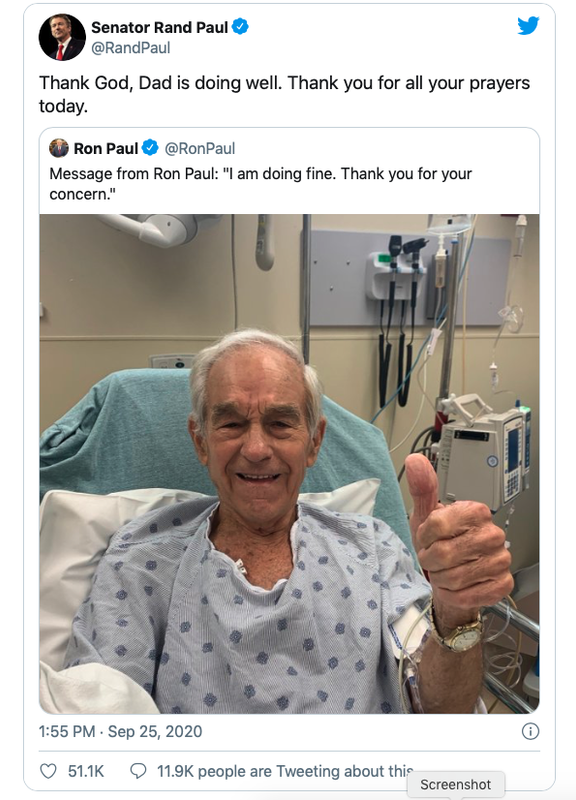
Task: Open the @RandPaul handle link
Action: pyautogui.click(x=131, y=48)
